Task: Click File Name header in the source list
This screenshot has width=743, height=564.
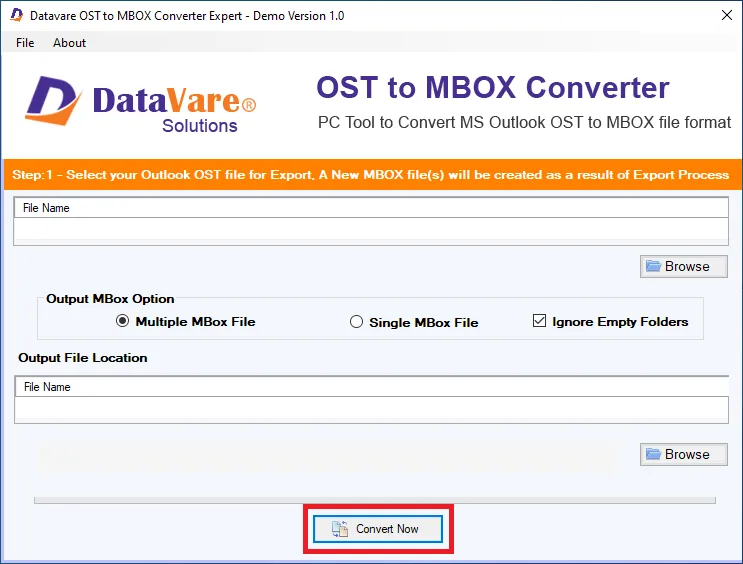Action: tap(46, 208)
